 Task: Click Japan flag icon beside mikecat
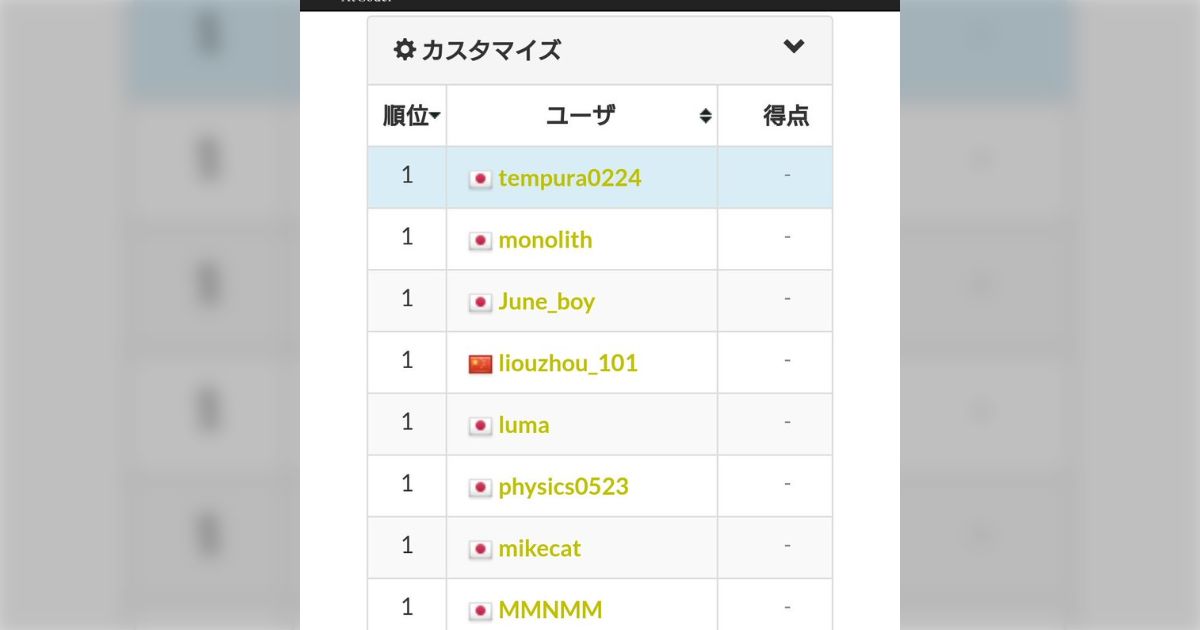click(x=481, y=550)
